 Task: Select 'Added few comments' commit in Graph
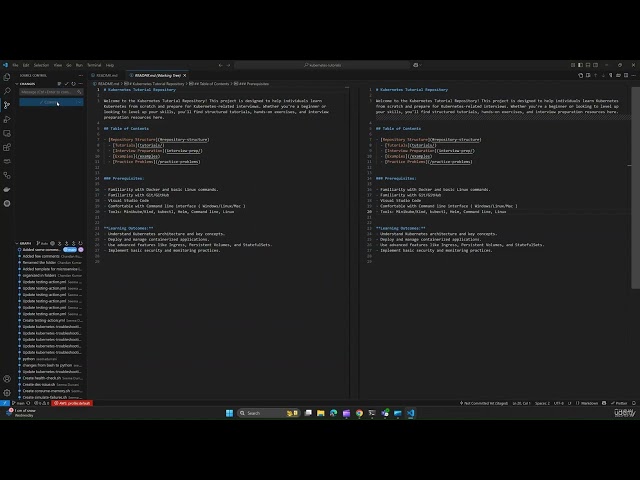pos(52,256)
